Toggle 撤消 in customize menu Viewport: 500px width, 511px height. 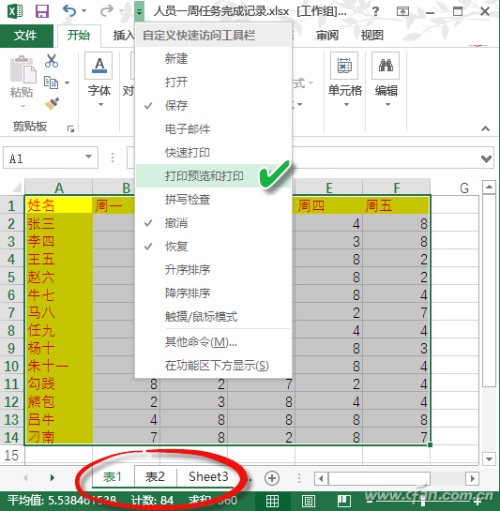(x=213, y=223)
